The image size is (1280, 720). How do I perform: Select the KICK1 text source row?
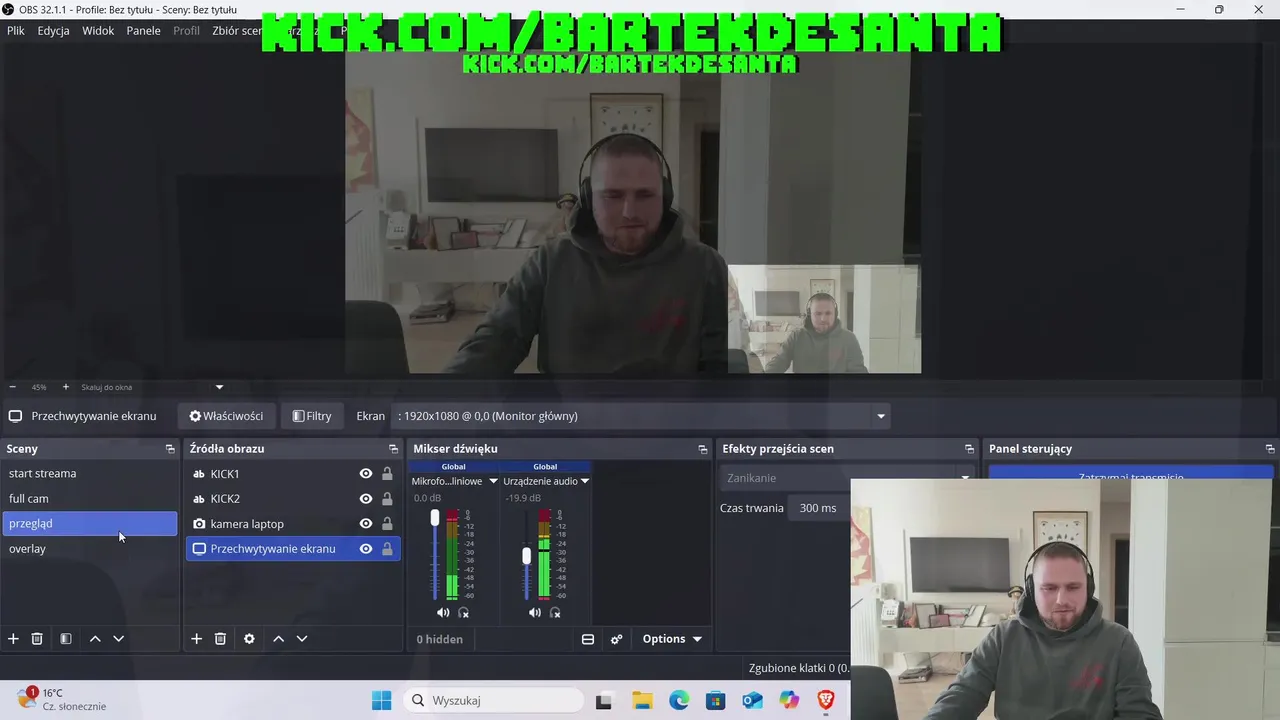point(293,474)
